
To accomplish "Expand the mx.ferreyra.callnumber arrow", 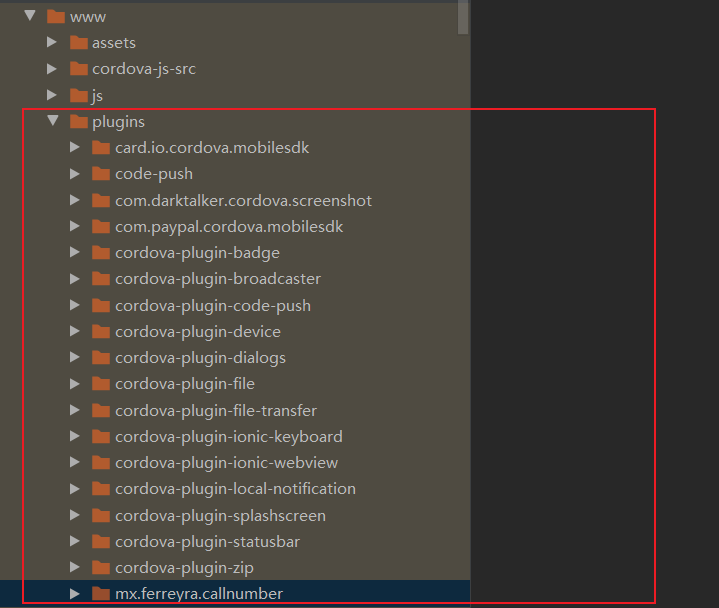I will [x=75, y=594].
